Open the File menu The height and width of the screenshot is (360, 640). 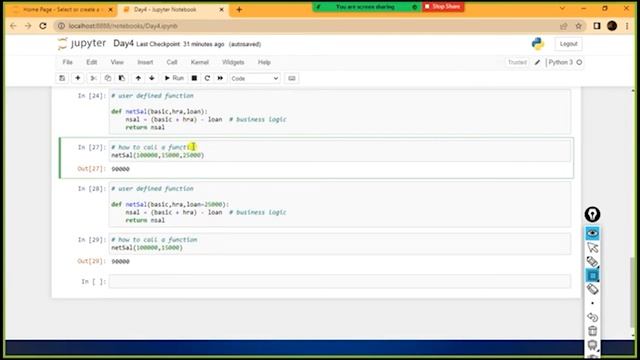pyautogui.click(x=68, y=62)
